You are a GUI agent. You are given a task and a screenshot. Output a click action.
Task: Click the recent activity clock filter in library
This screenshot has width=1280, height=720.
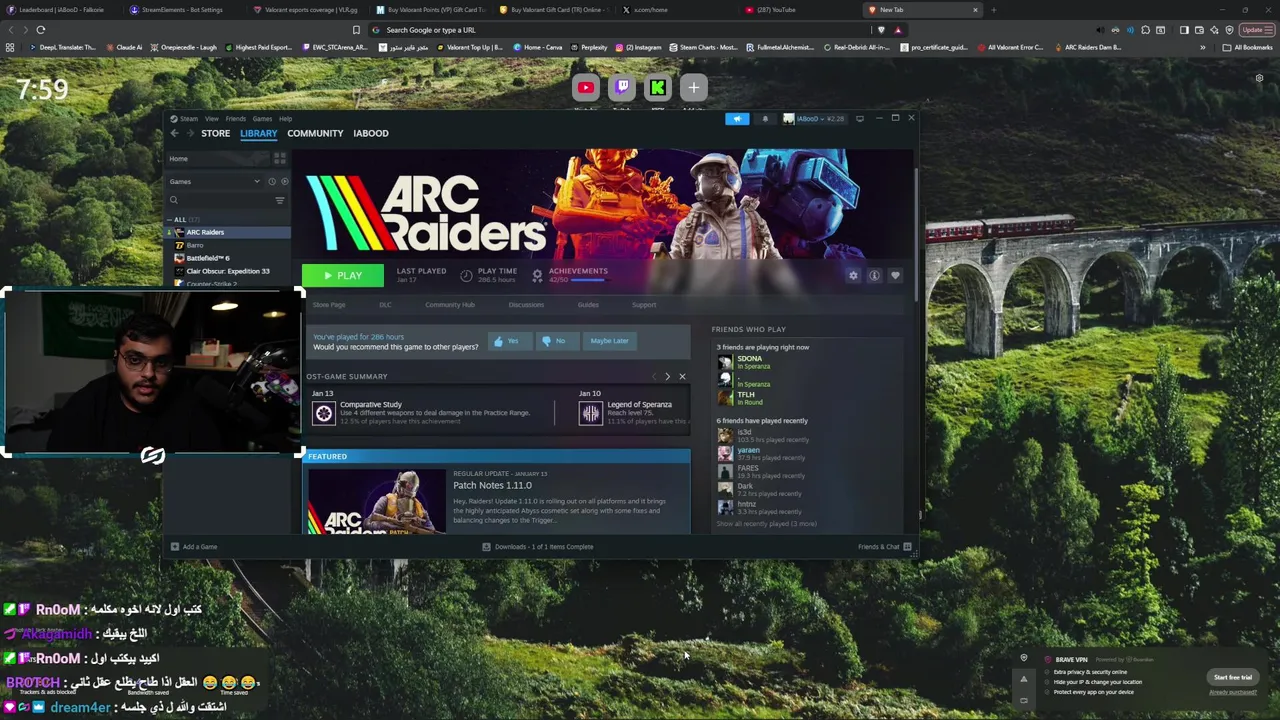[271, 182]
